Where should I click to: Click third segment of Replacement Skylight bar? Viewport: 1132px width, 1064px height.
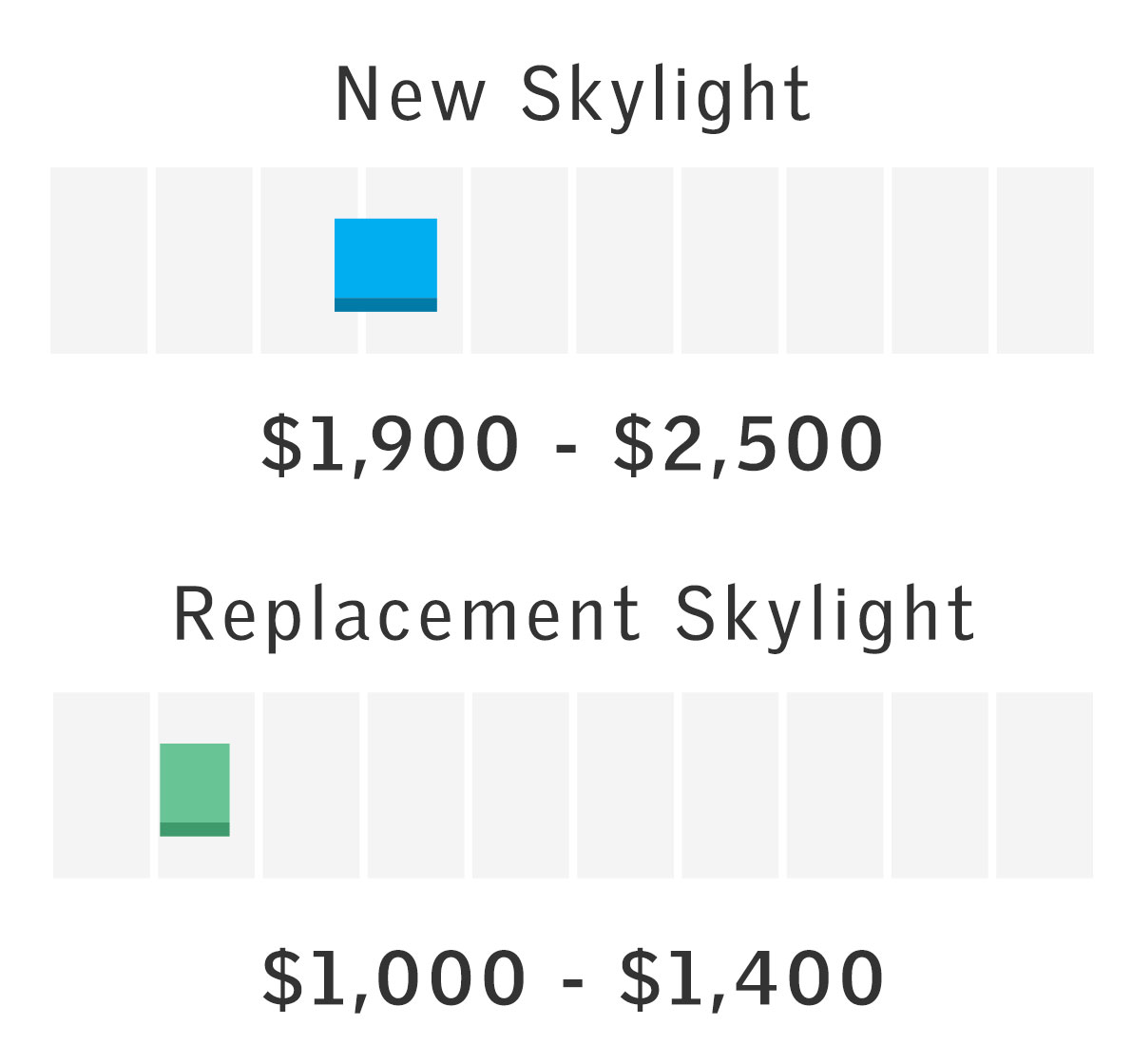pos(311,785)
